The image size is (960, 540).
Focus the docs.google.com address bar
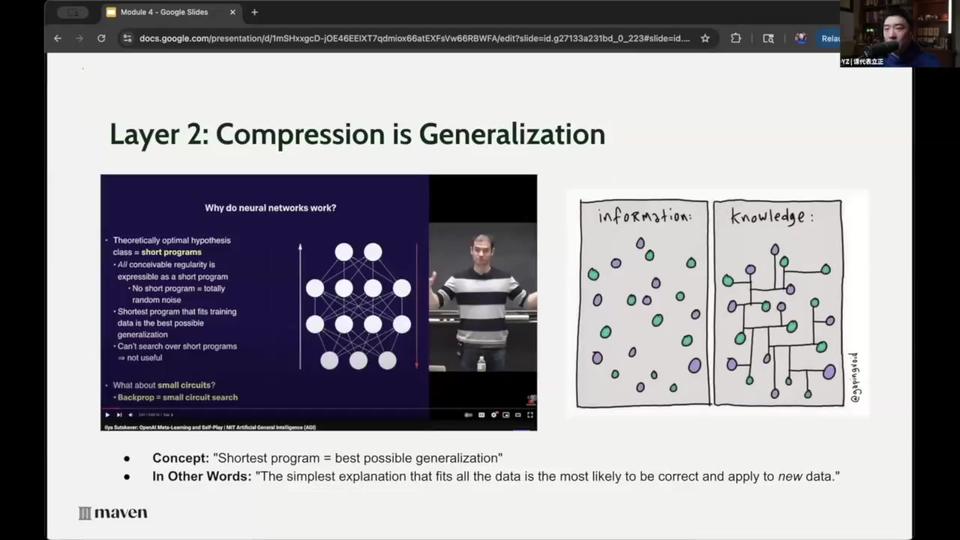414,38
